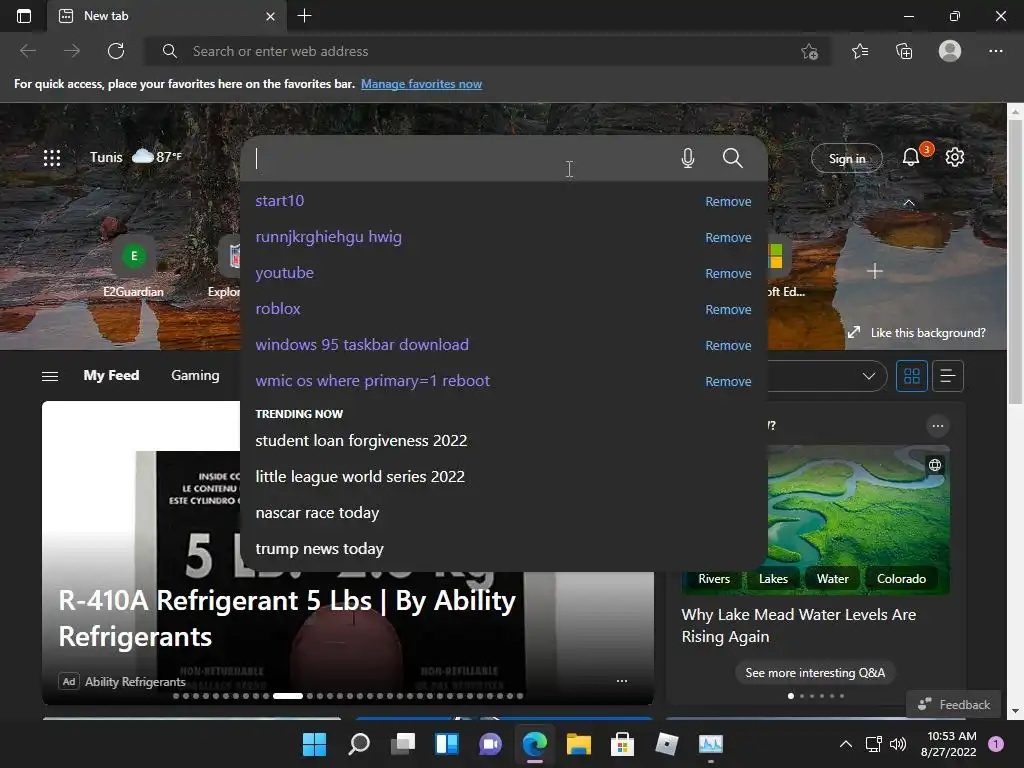Viewport: 1024px width, 768px height.
Task: Add this page to favorites star icon
Action: (810, 52)
